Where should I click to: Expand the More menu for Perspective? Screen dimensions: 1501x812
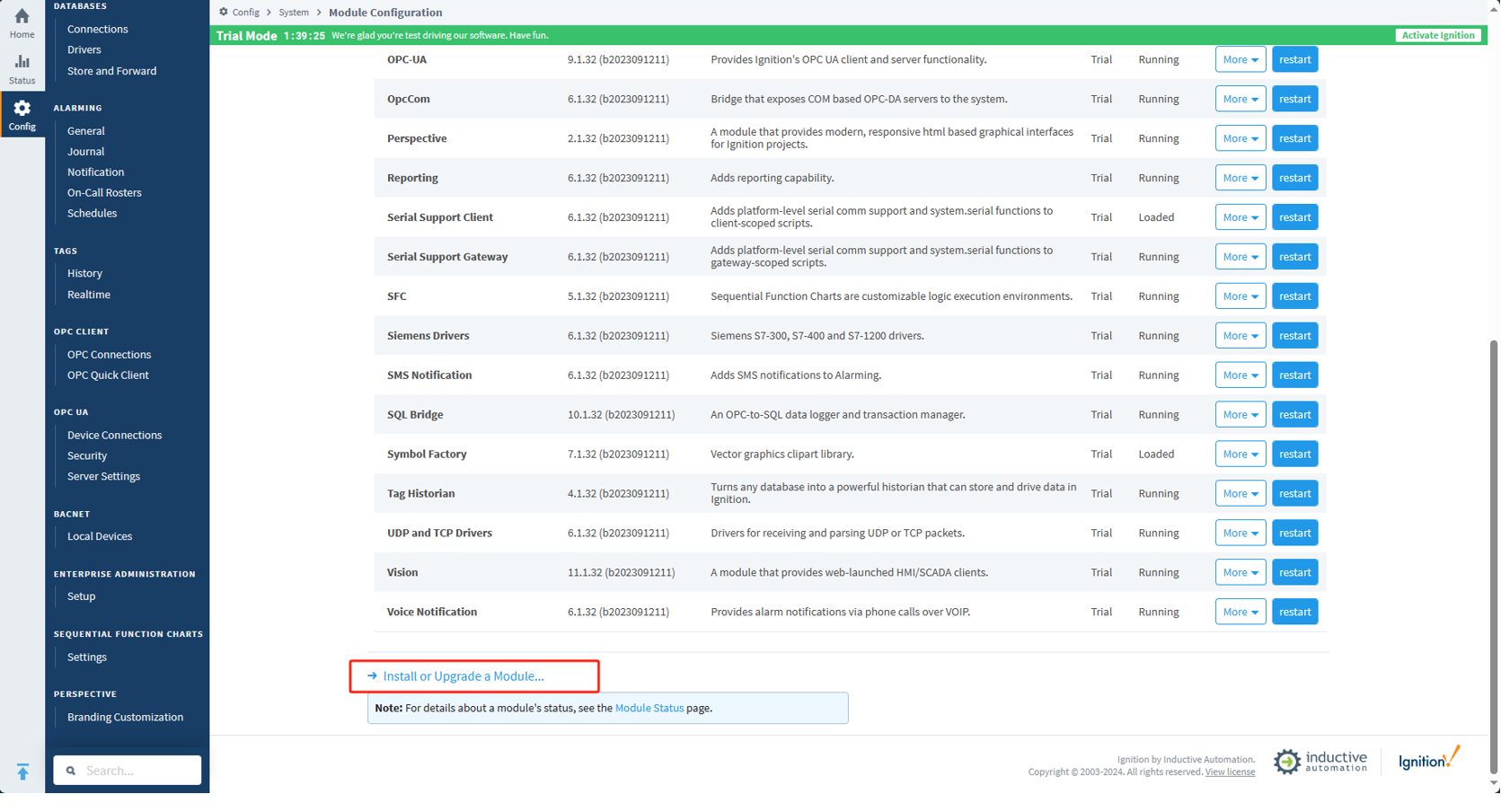click(x=1240, y=138)
